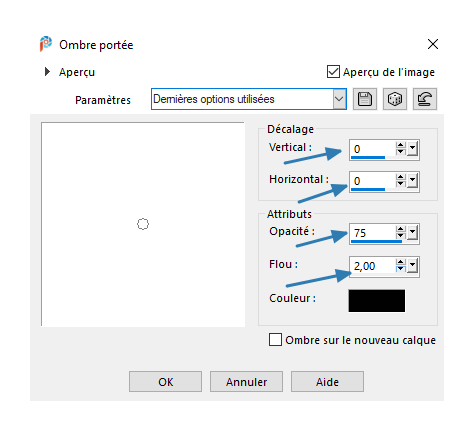Decrease Horizontal offset with down spinner arrow
The image size is (474, 431).
(400, 184)
